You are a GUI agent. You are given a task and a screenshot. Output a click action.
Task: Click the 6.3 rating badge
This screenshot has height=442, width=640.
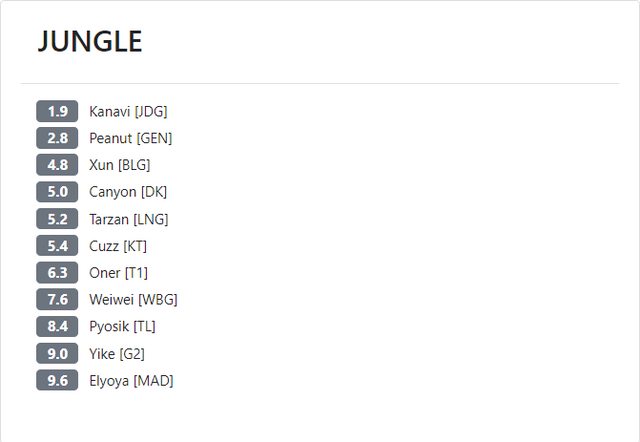click(57, 272)
